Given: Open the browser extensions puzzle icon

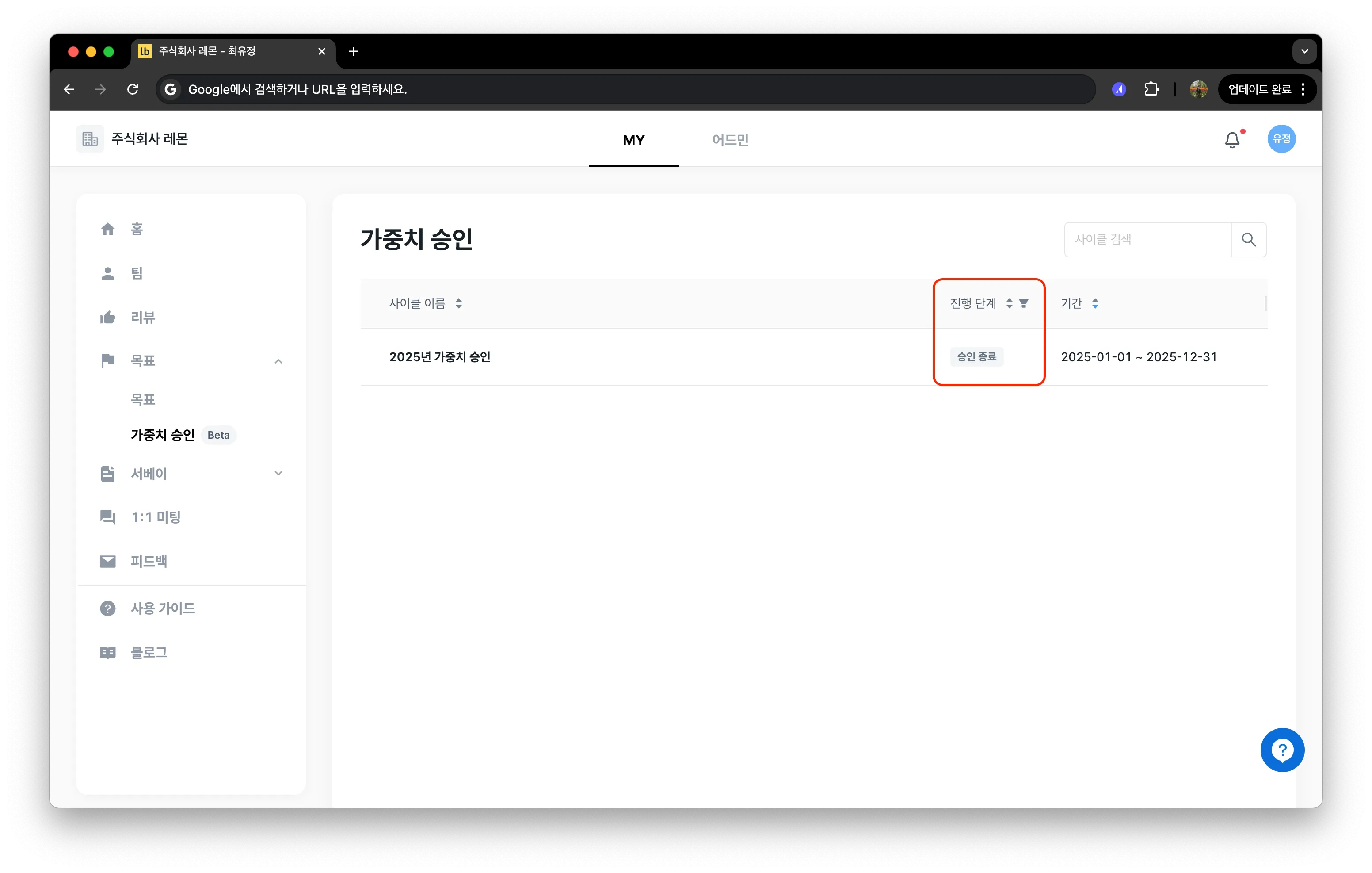Looking at the screenshot, I should click(1151, 89).
